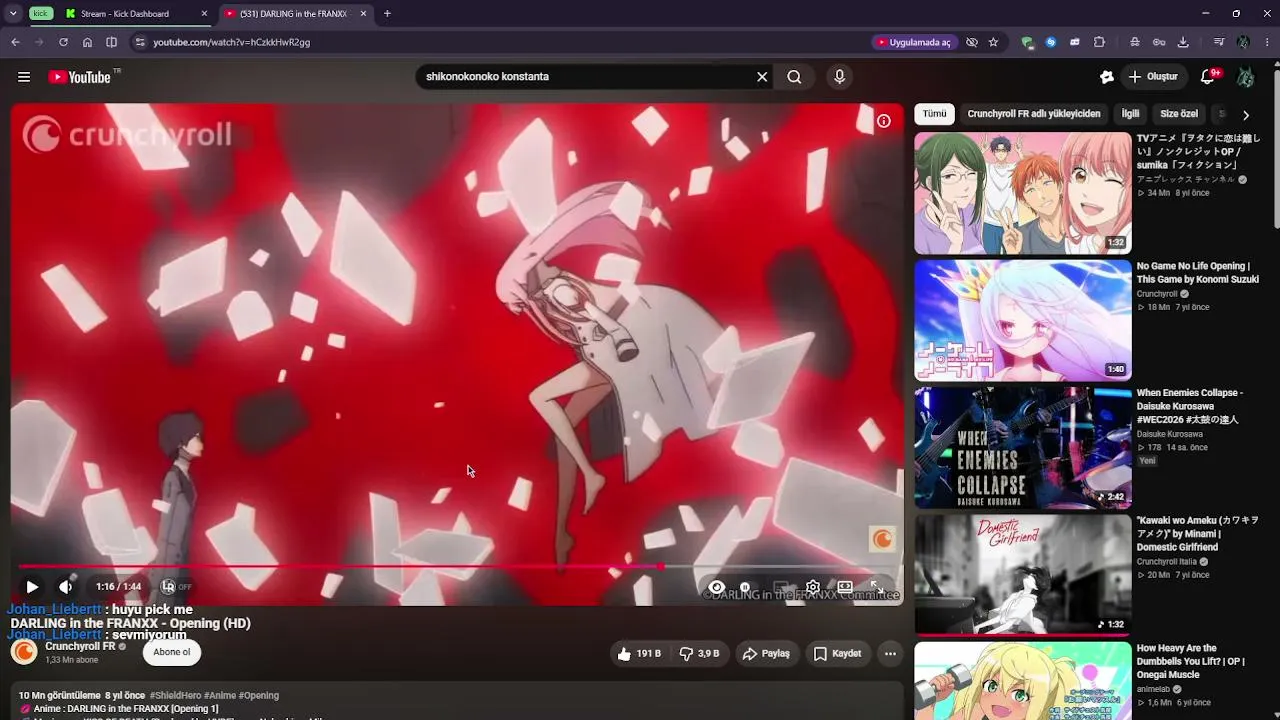This screenshot has height=720, width=1280.
Task: Open the player settings gear
Action: (x=813, y=587)
